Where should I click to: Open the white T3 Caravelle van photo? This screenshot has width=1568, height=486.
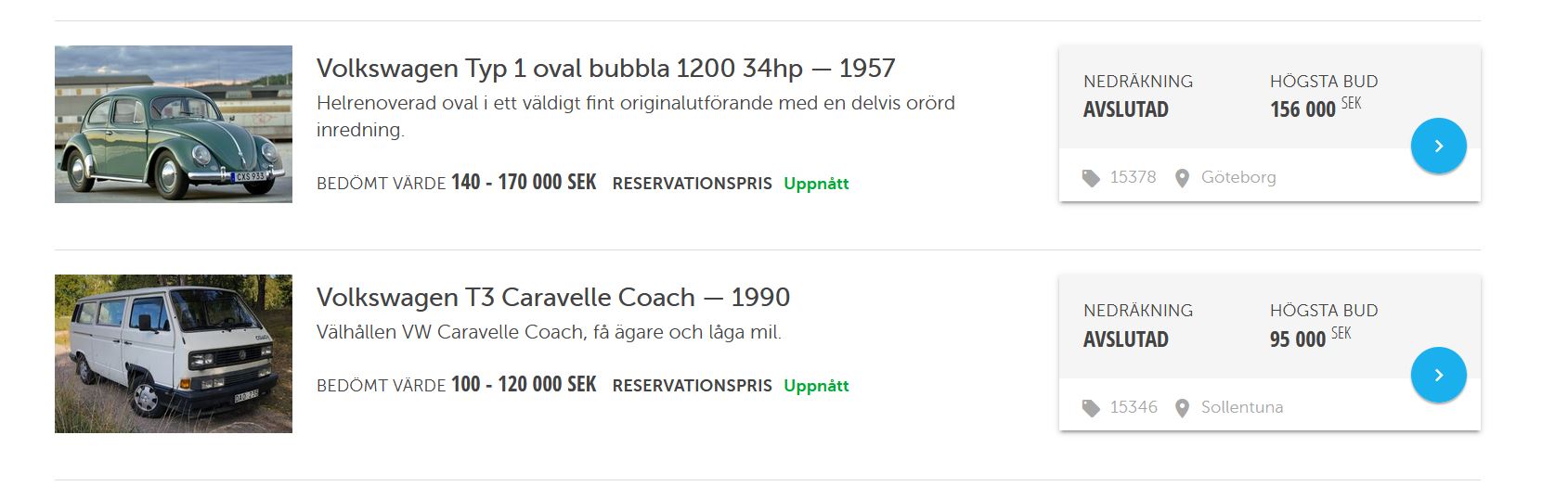click(x=174, y=353)
